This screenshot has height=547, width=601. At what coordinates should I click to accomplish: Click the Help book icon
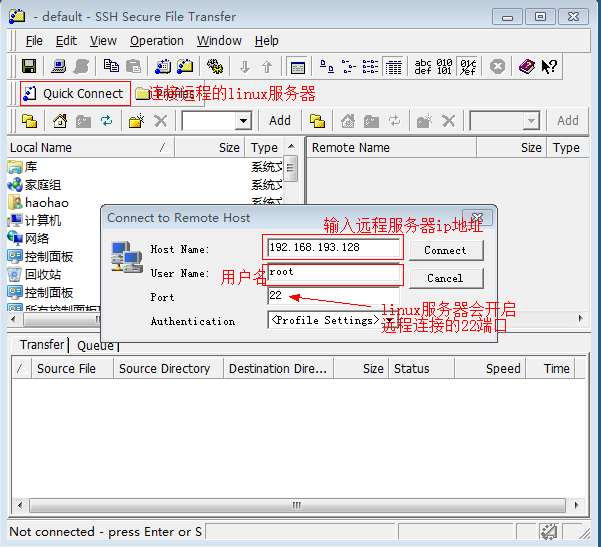[527, 67]
